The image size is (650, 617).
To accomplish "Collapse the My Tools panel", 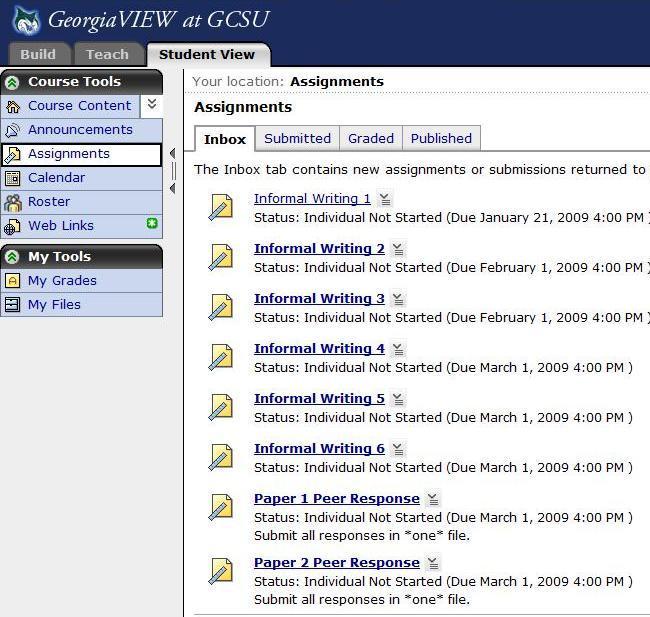I will coord(12,257).
